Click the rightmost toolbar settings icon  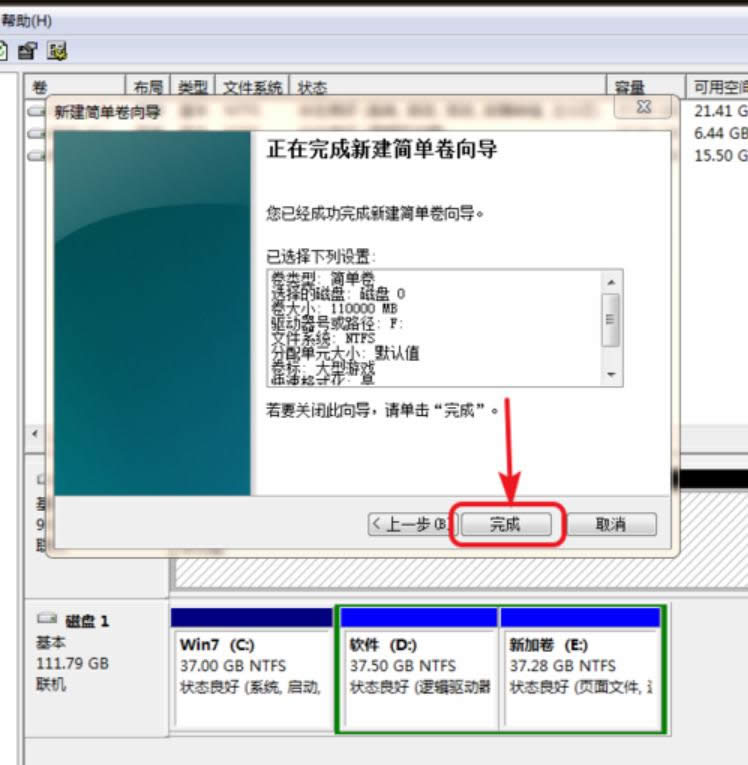coord(56,49)
